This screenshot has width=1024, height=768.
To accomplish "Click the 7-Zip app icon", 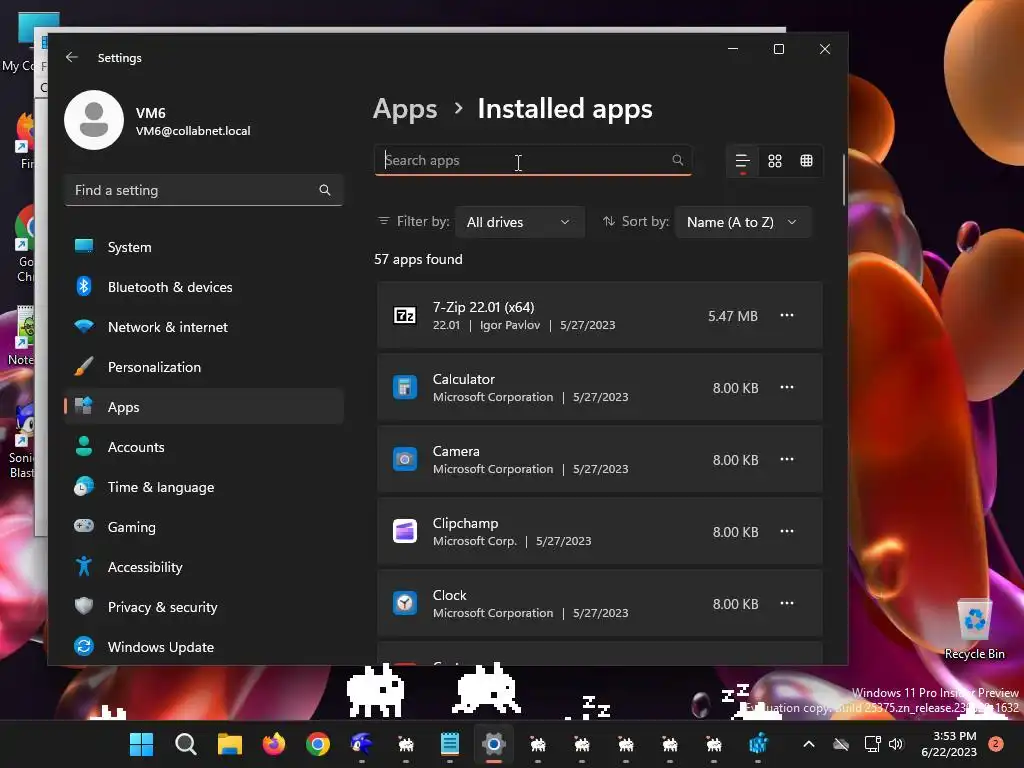I will click(x=405, y=315).
